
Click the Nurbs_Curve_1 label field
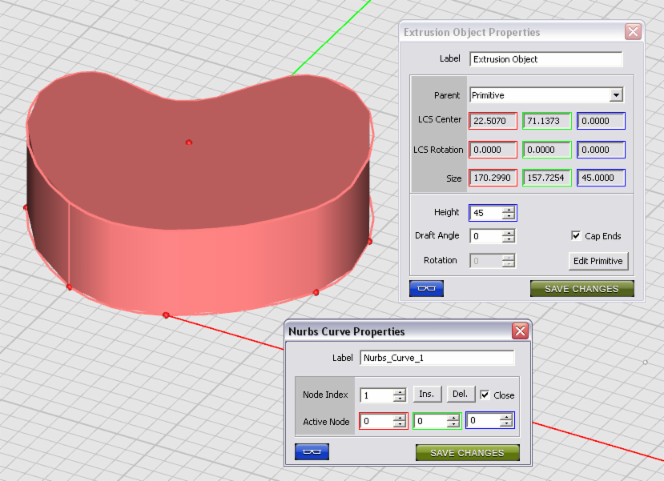tap(436, 358)
